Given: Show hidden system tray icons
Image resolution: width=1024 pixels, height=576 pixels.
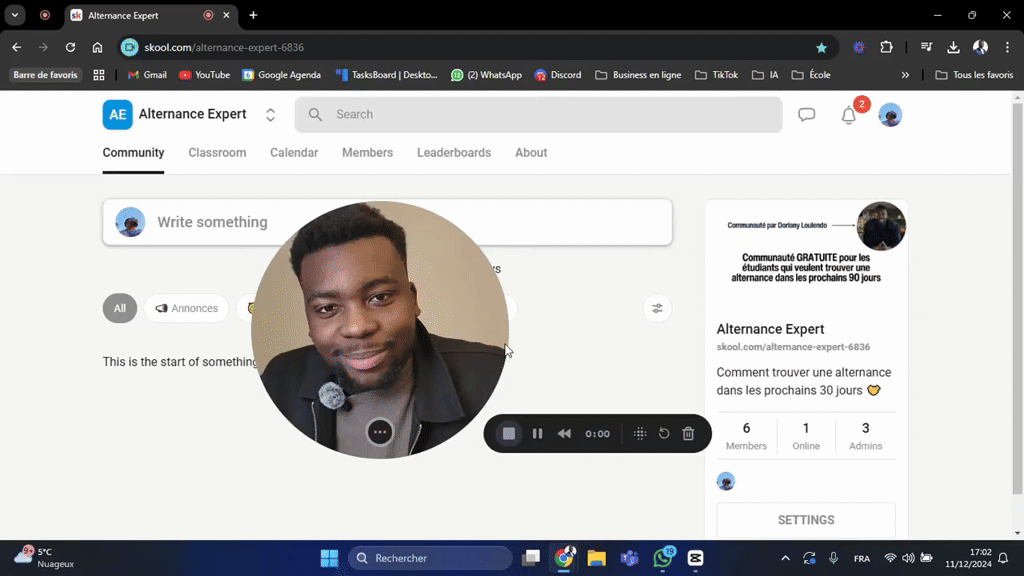Looking at the screenshot, I should [785, 558].
